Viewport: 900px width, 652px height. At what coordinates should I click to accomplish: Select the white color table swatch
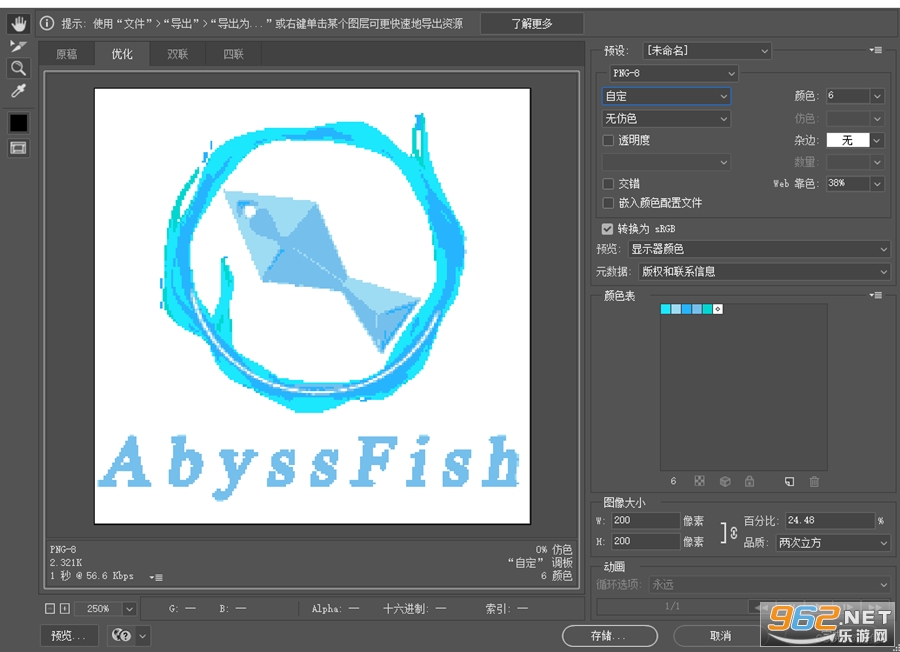pos(717,309)
